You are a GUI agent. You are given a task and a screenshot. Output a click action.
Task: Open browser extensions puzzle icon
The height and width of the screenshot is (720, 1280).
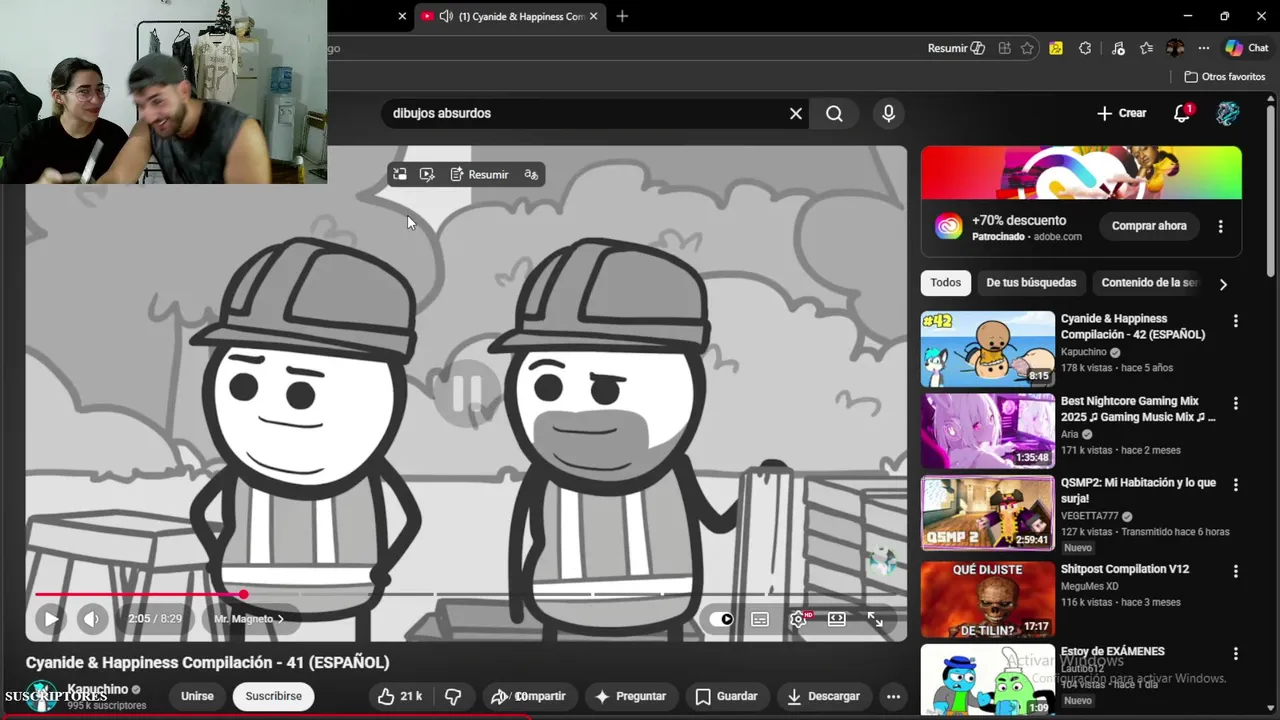click(1085, 48)
